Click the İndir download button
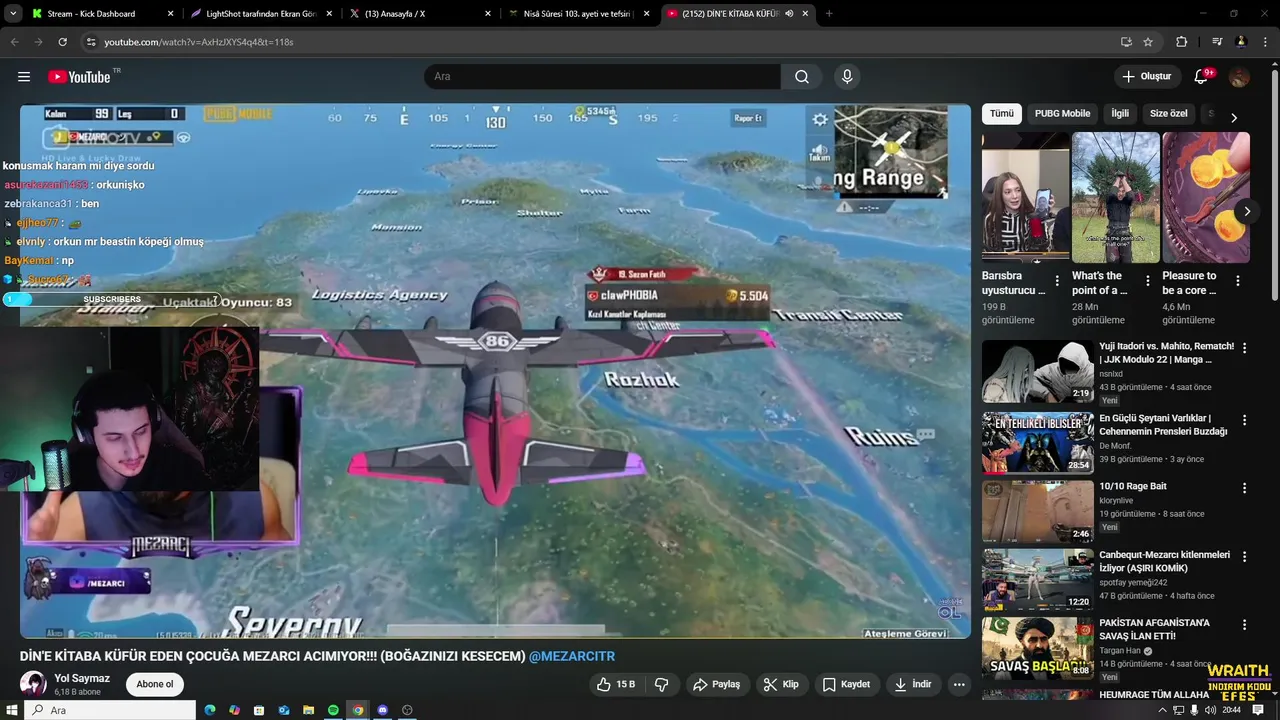 tap(913, 685)
